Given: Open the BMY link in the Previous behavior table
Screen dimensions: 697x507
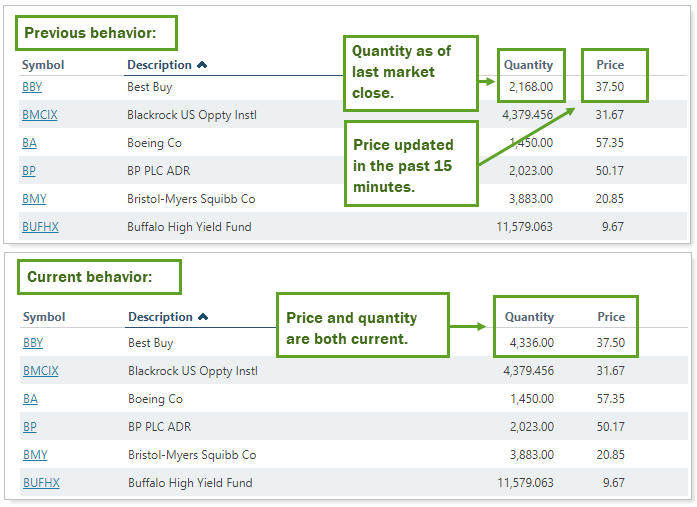Looking at the screenshot, I should pyautogui.click(x=34, y=199).
